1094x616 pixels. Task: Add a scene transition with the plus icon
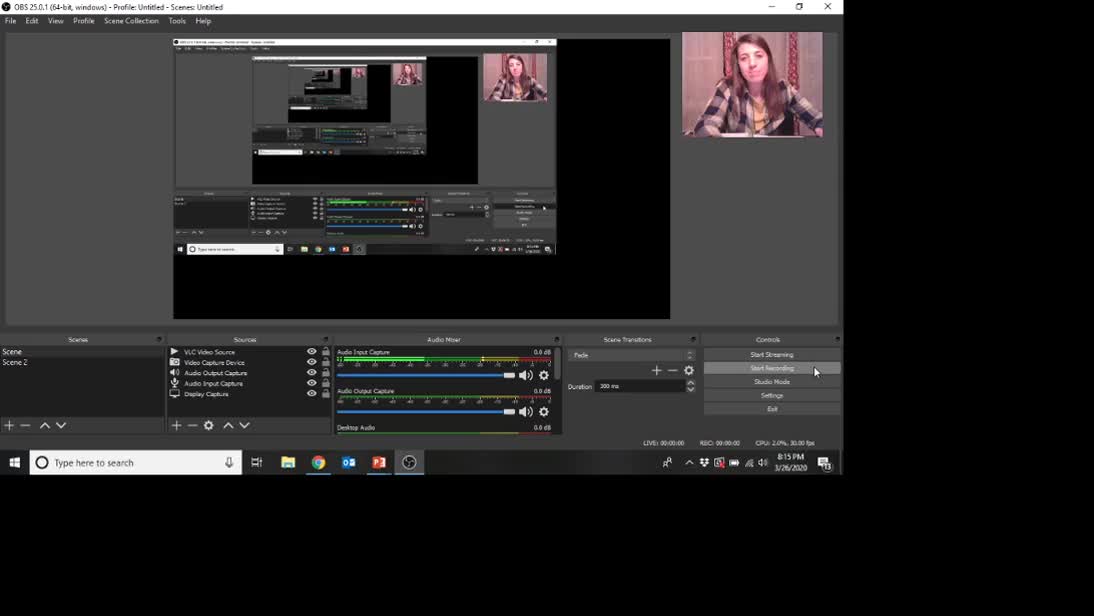[x=656, y=370]
